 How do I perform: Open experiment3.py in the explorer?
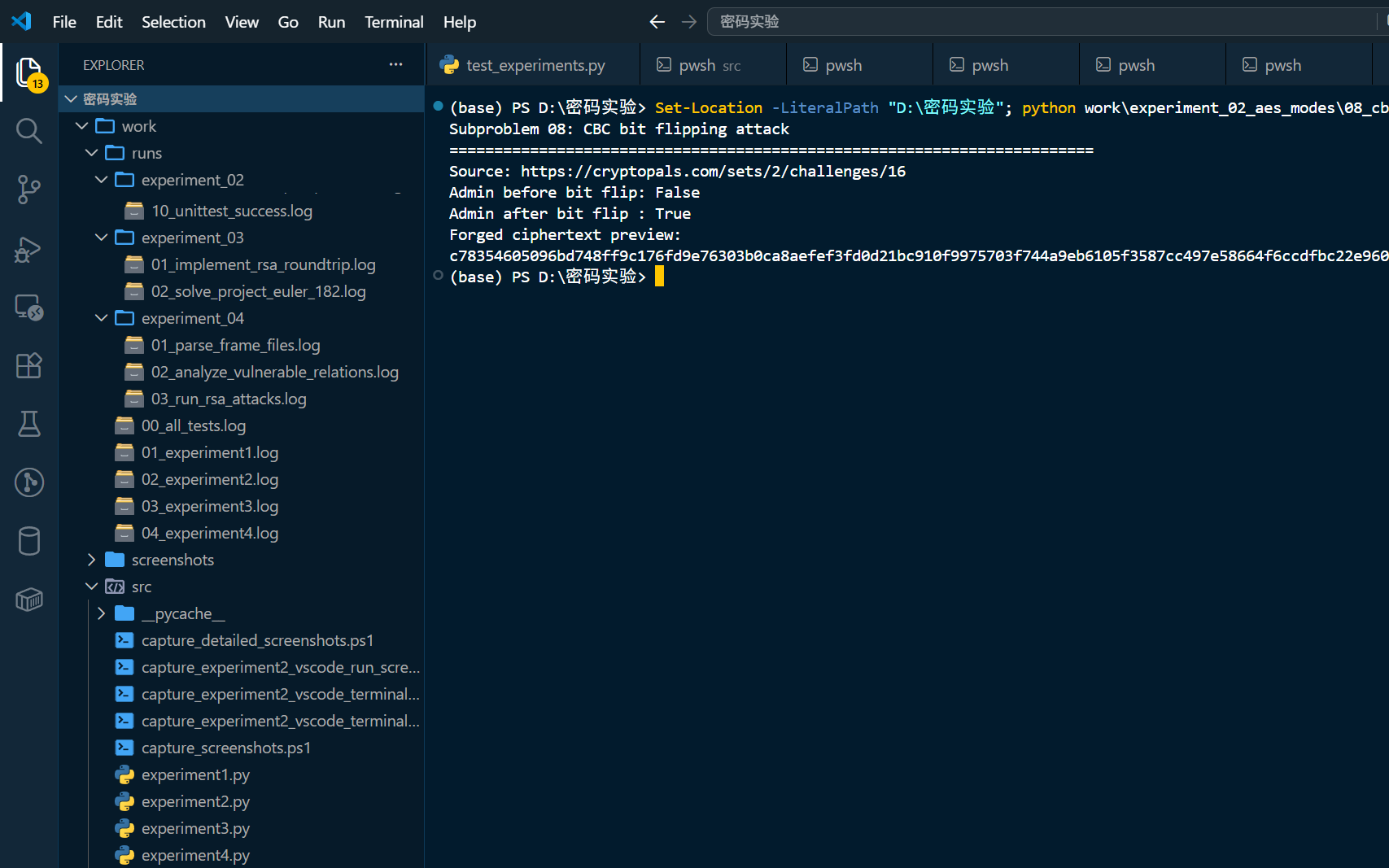195,828
